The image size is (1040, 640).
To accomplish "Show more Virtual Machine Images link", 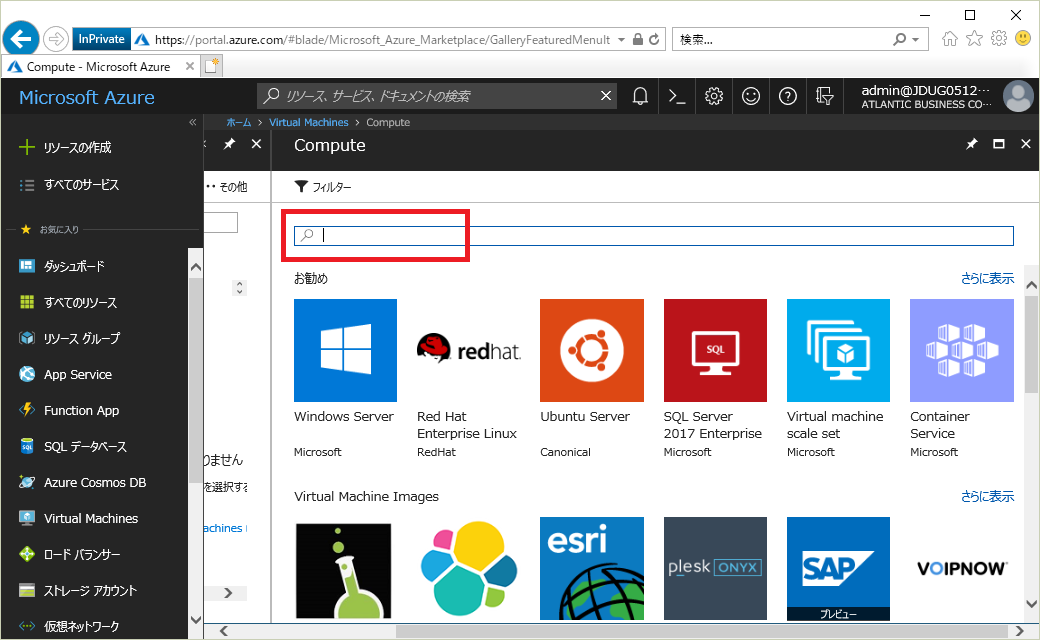I will coord(987,496).
